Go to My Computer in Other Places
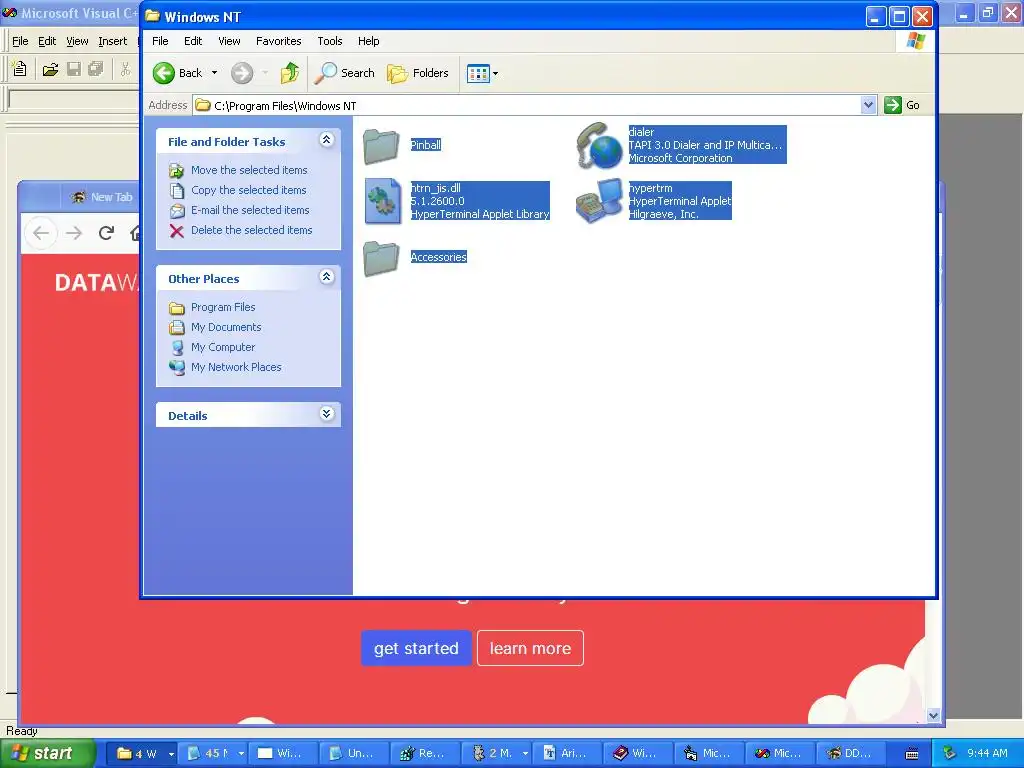 (x=223, y=347)
